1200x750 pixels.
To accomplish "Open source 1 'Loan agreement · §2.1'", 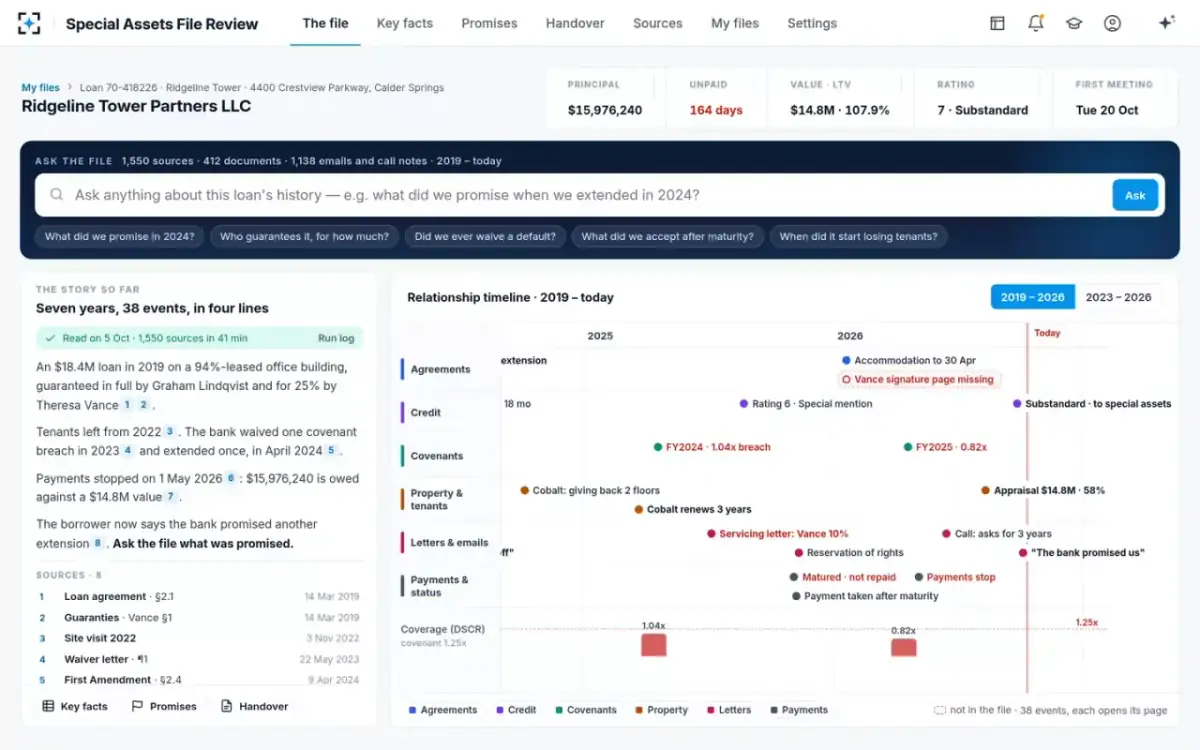I will (x=199, y=597).
